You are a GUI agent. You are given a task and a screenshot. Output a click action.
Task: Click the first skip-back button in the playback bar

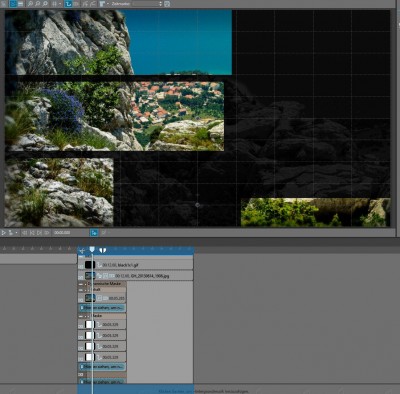pyautogui.click(x=24, y=233)
